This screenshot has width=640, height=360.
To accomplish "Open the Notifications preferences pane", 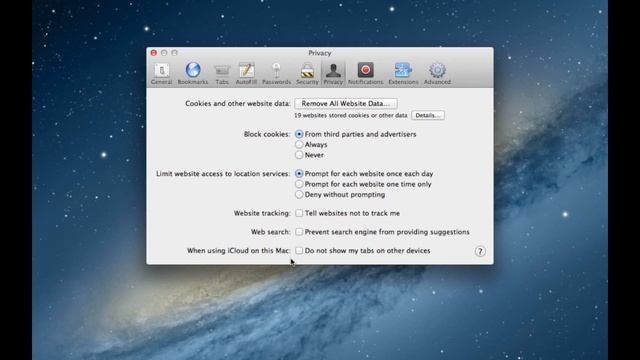I will click(x=365, y=74).
